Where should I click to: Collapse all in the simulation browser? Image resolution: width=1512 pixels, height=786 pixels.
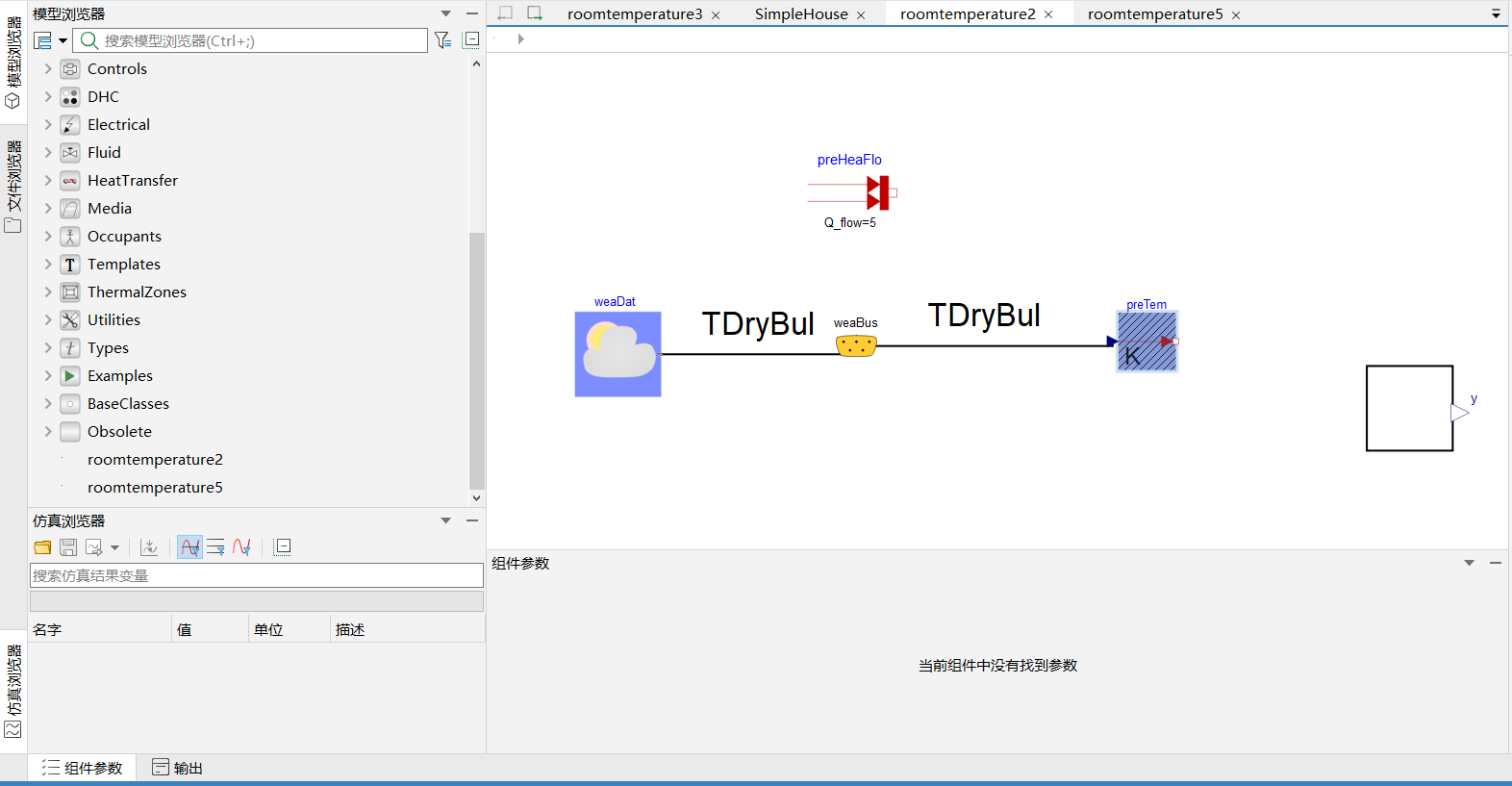pos(282,547)
